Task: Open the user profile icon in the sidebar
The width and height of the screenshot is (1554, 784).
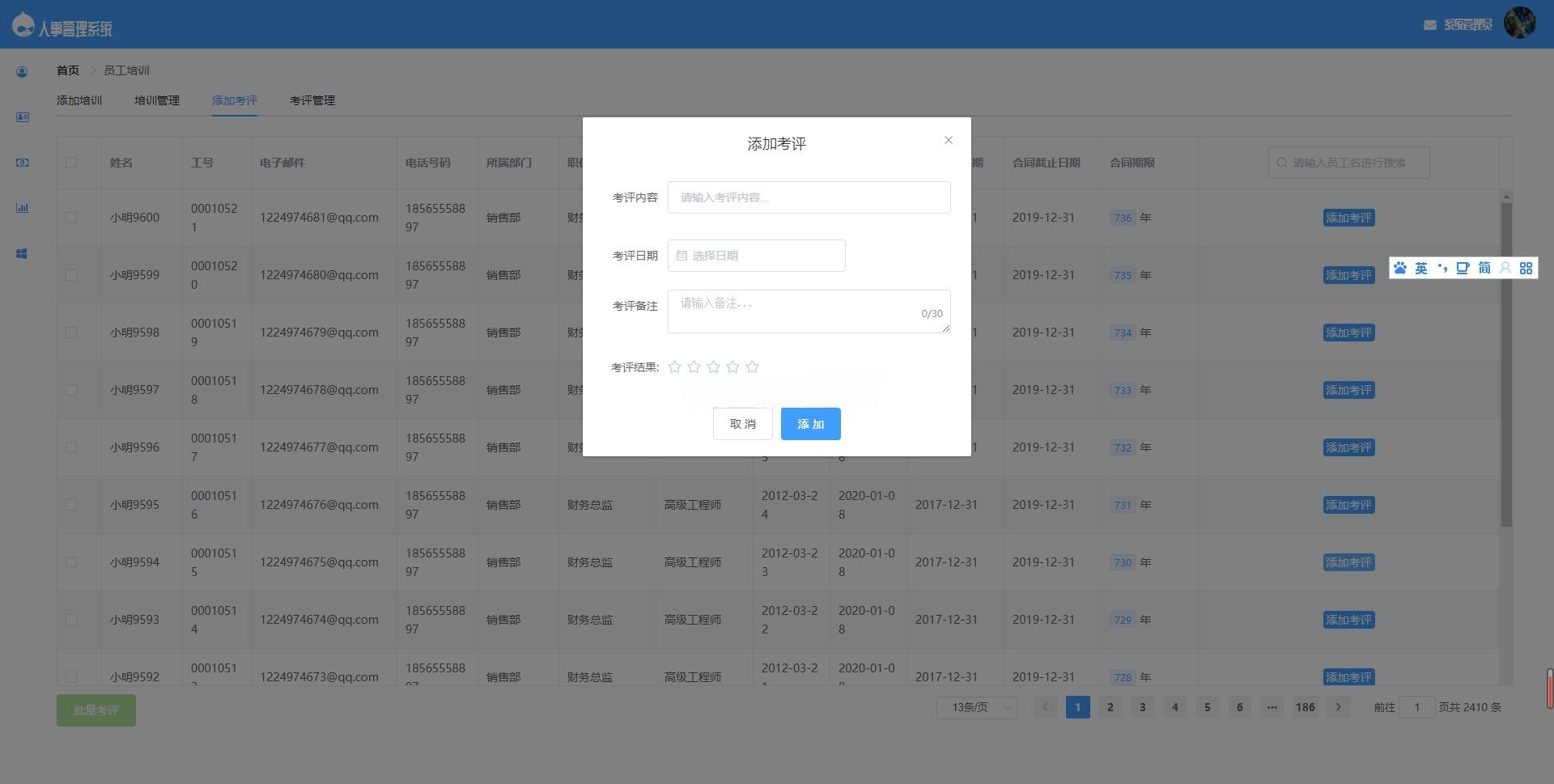Action: [x=22, y=71]
